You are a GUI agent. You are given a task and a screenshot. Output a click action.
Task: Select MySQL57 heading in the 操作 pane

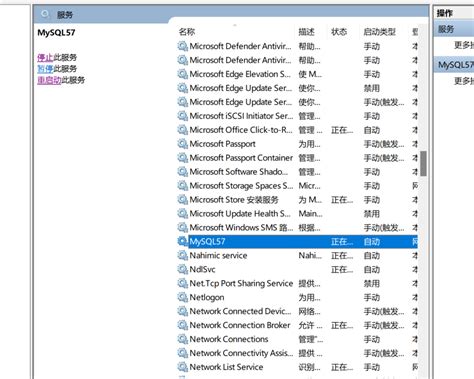(456, 65)
